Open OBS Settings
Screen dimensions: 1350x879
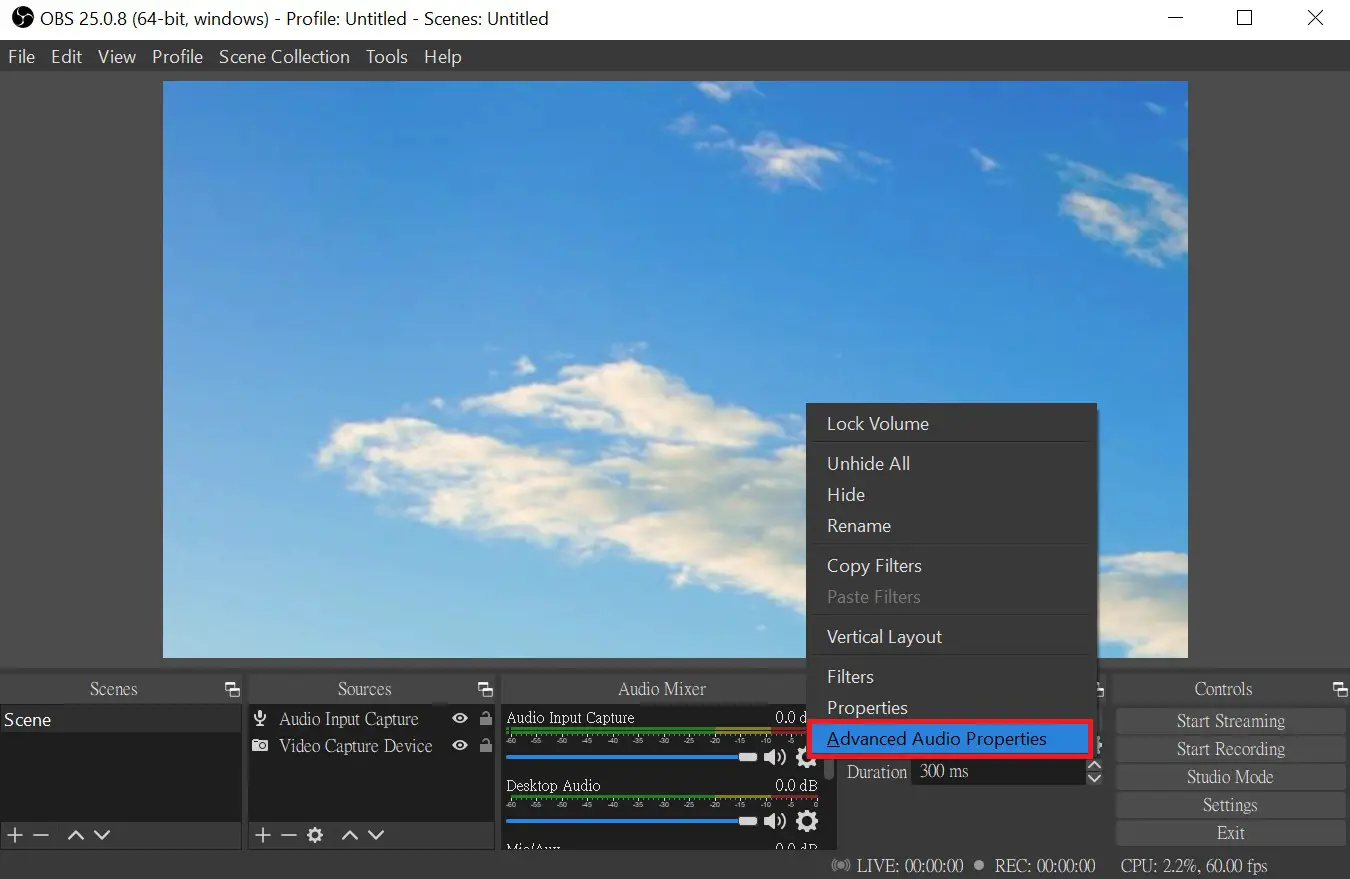[1229, 805]
